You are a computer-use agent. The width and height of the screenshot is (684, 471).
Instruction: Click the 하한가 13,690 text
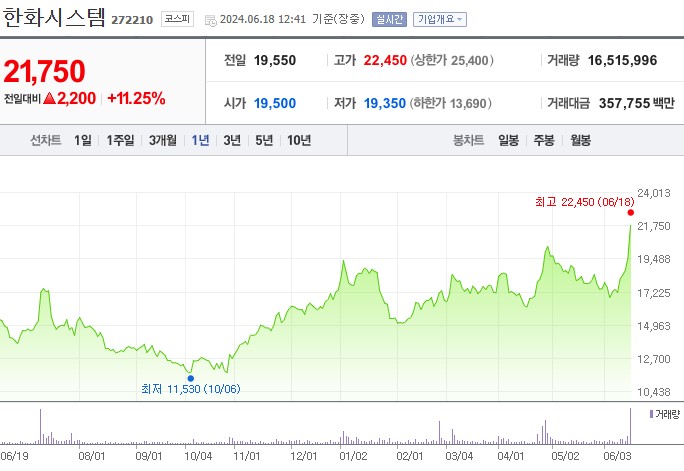coord(451,103)
